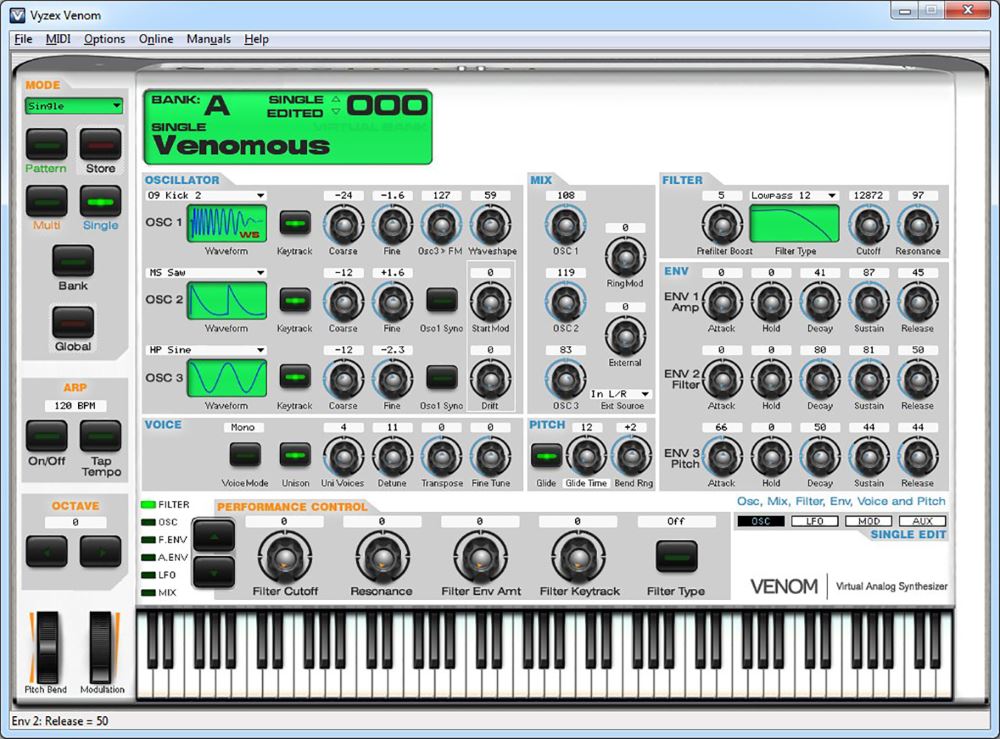Viewport: 1000px width, 739px height.
Task: Open the Manuals menu
Action: [209, 39]
